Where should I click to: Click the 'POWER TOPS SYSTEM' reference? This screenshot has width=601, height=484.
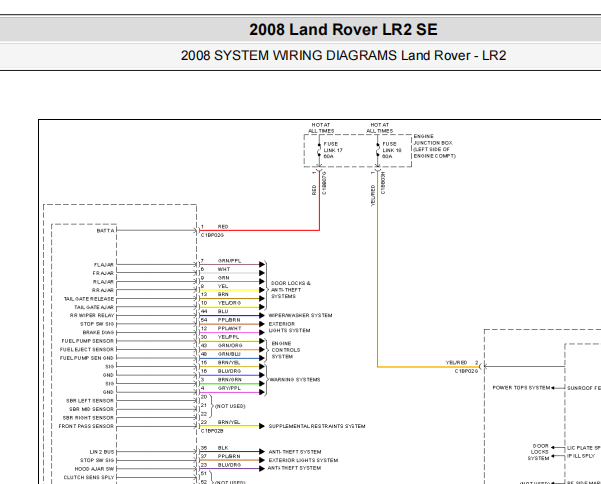click(521, 388)
